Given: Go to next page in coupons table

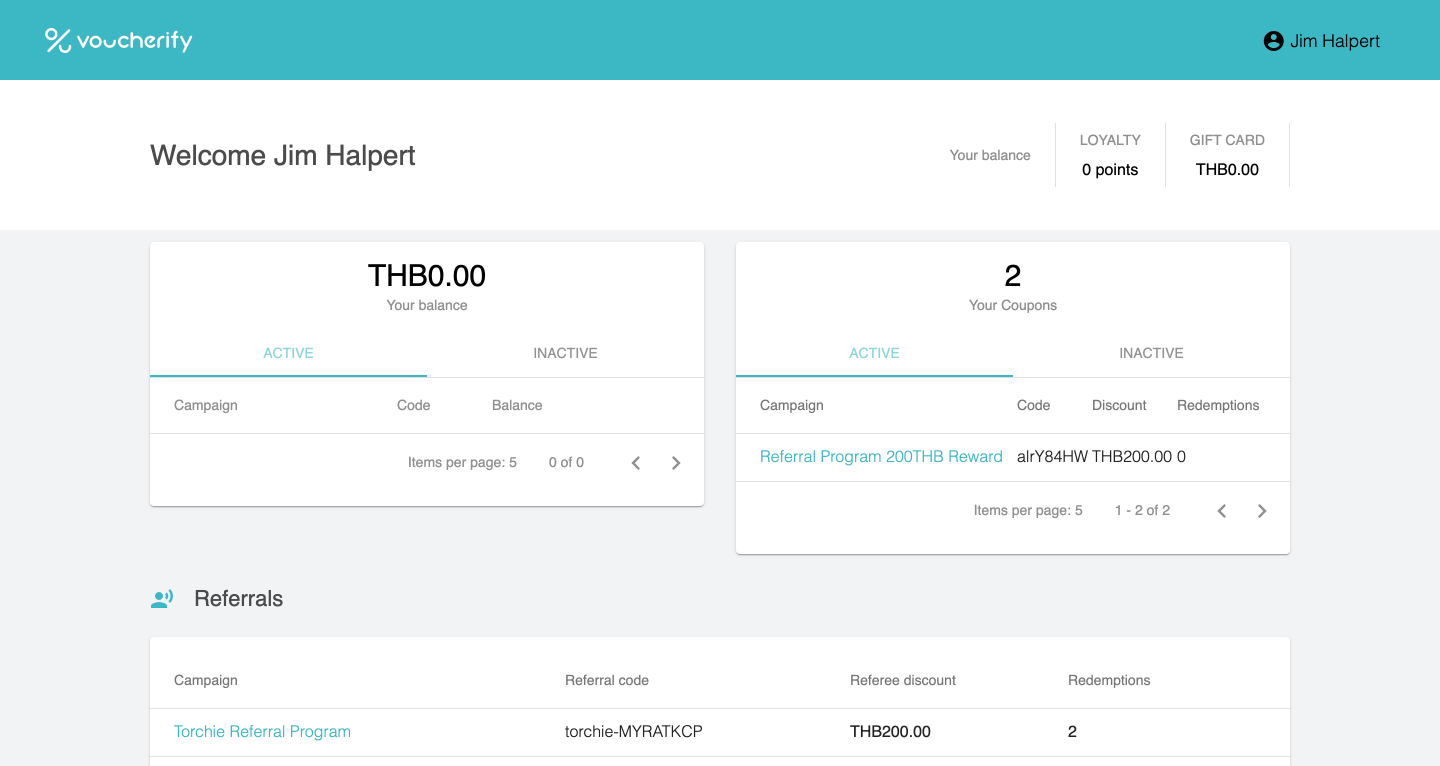Looking at the screenshot, I should coord(1262,511).
